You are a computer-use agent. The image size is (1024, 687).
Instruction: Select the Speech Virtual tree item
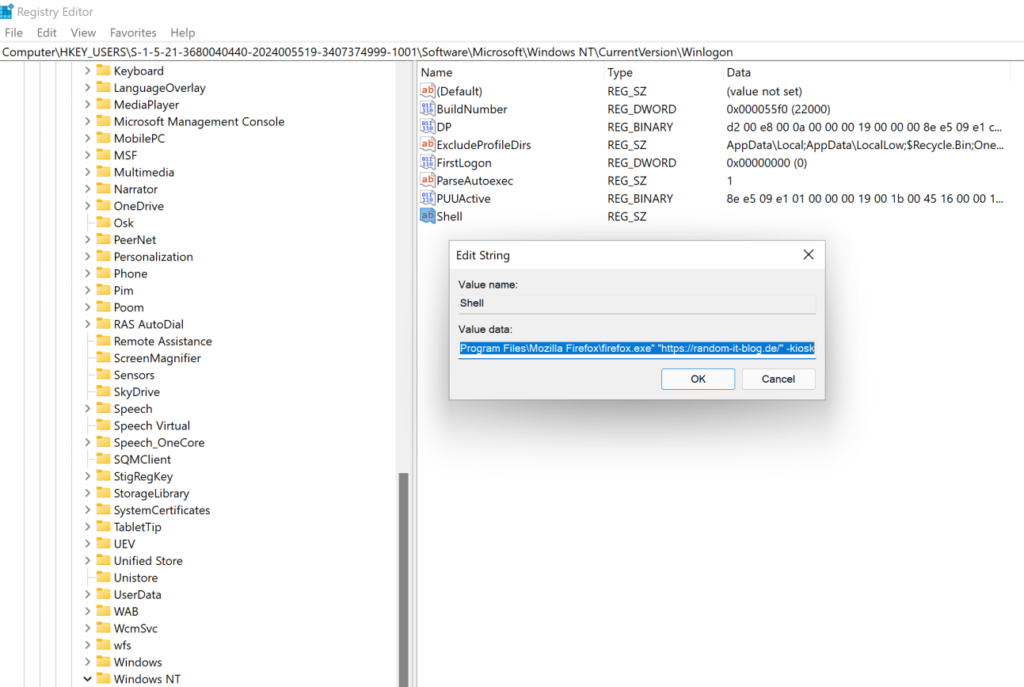click(152, 426)
